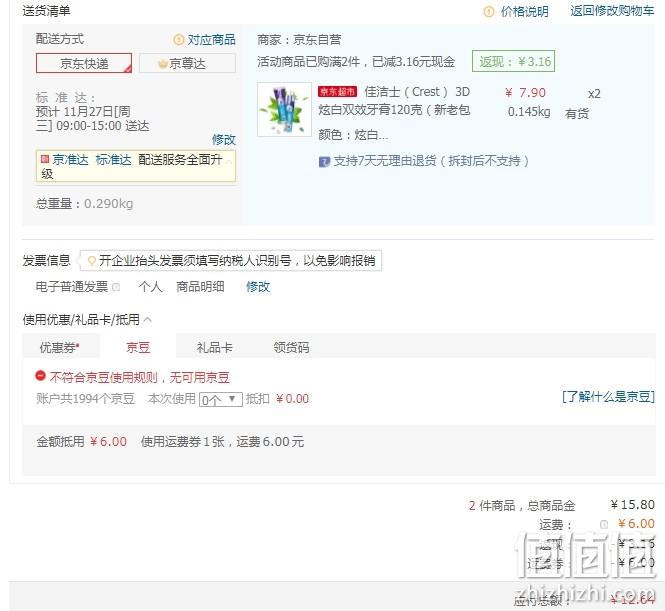
Task: Click product price ¥7.90
Action: [525, 93]
